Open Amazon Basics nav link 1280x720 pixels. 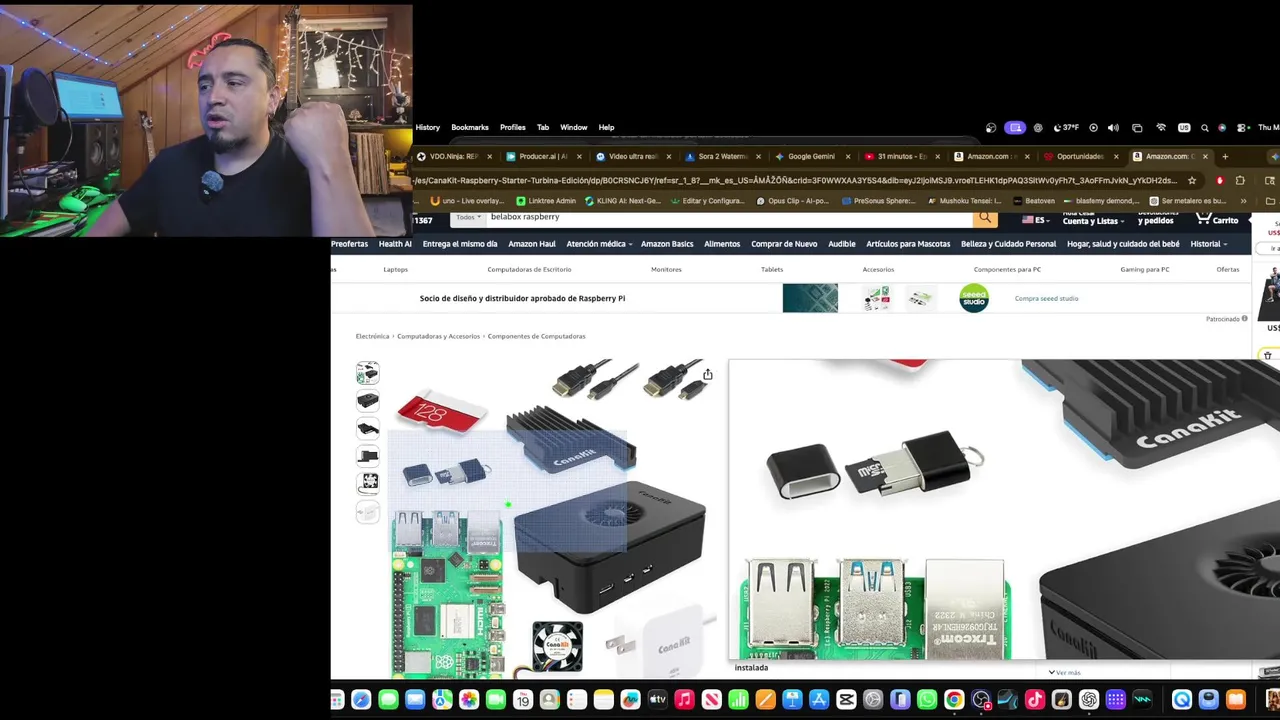(x=667, y=244)
